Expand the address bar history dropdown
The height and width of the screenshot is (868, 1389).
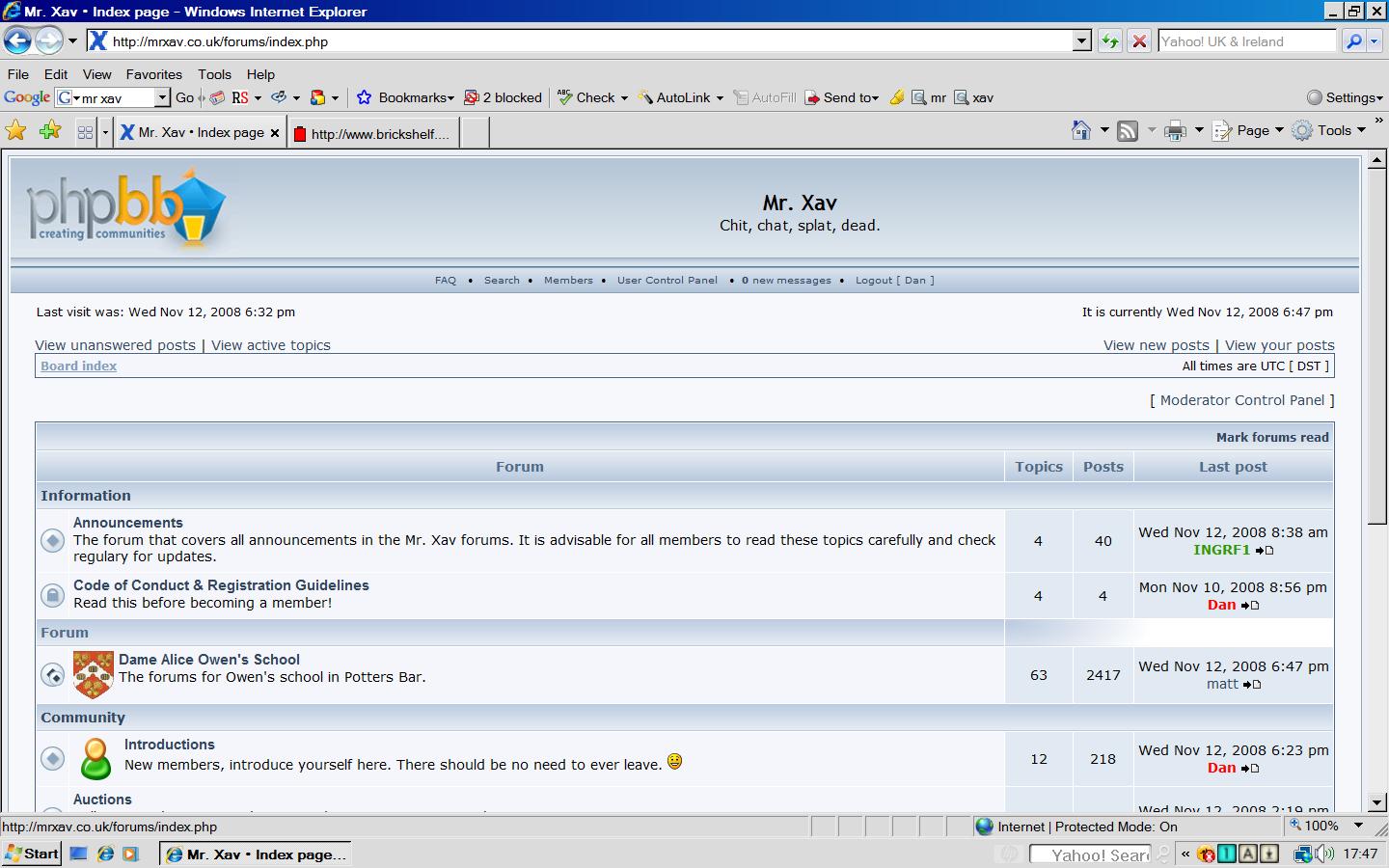pyautogui.click(x=1081, y=41)
